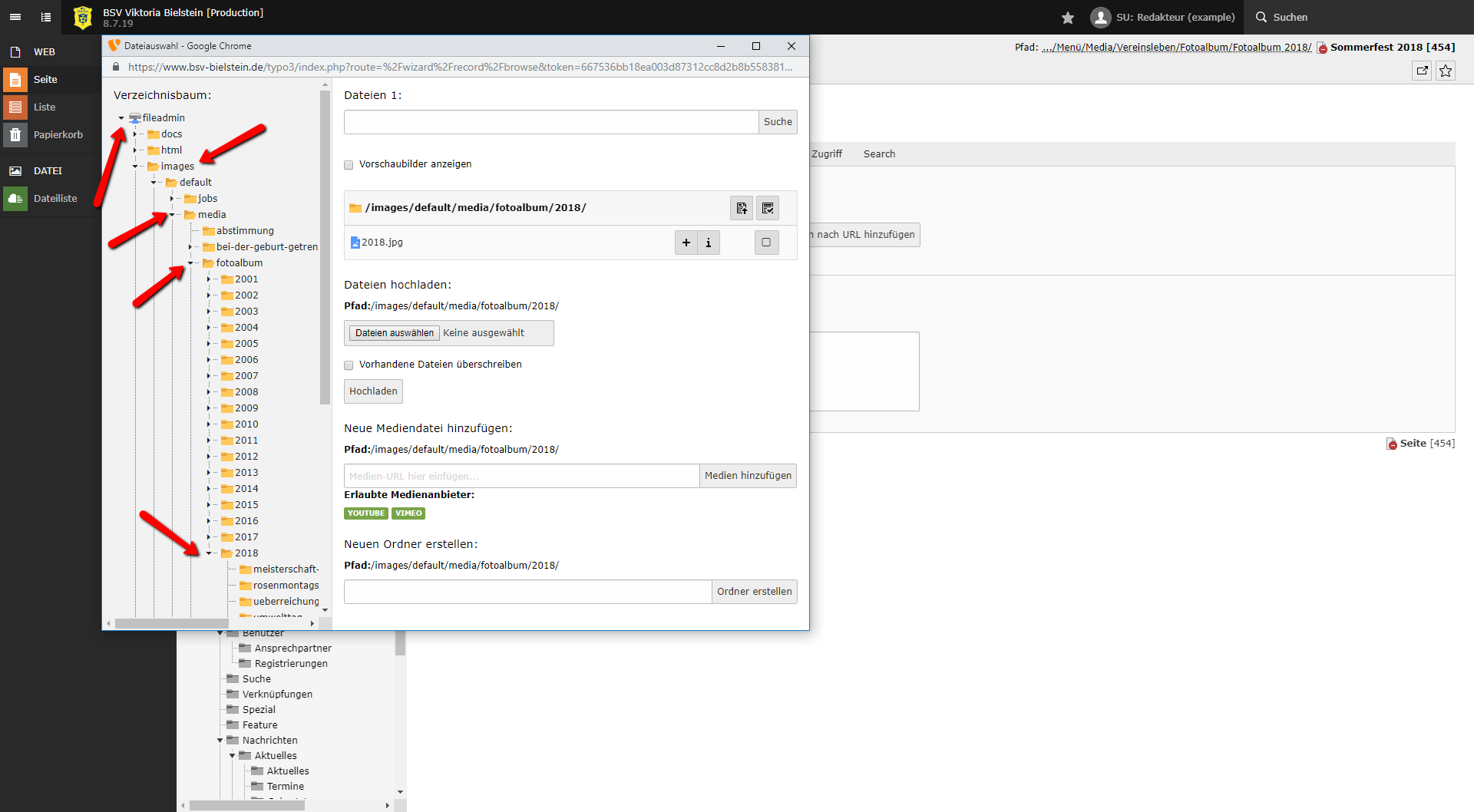Viewport: 1474px width, 812px height.
Task: Expand the docs folder in tree
Action: coord(135,134)
